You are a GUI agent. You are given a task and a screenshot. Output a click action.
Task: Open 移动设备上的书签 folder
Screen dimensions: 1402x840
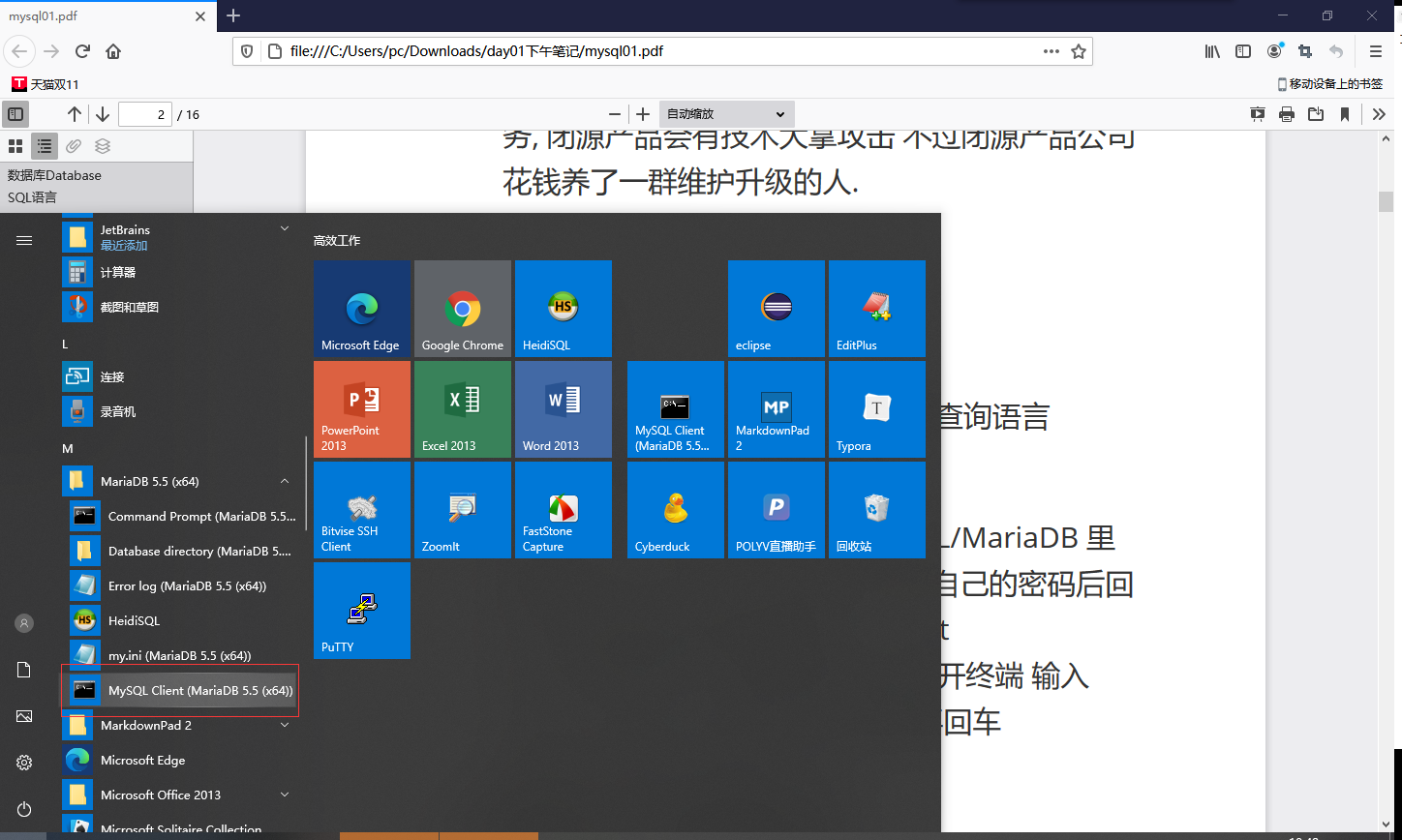click(1329, 84)
